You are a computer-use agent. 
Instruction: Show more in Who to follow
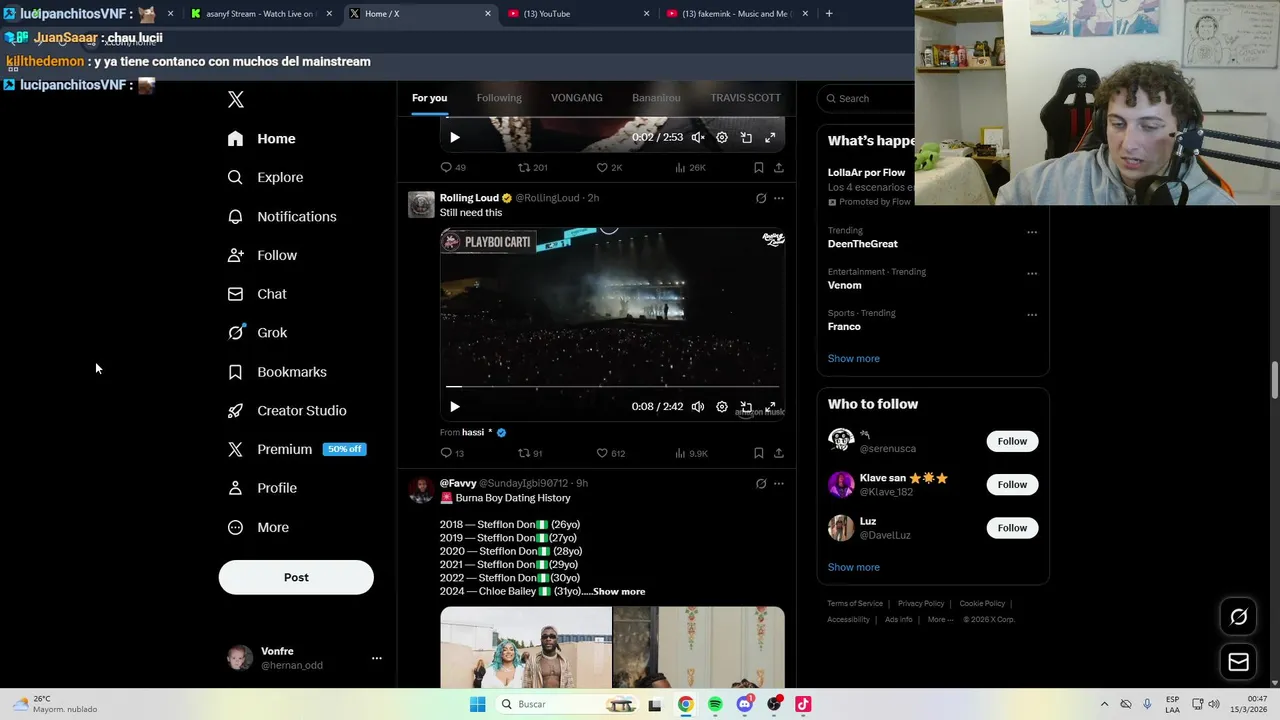(854, 567)
